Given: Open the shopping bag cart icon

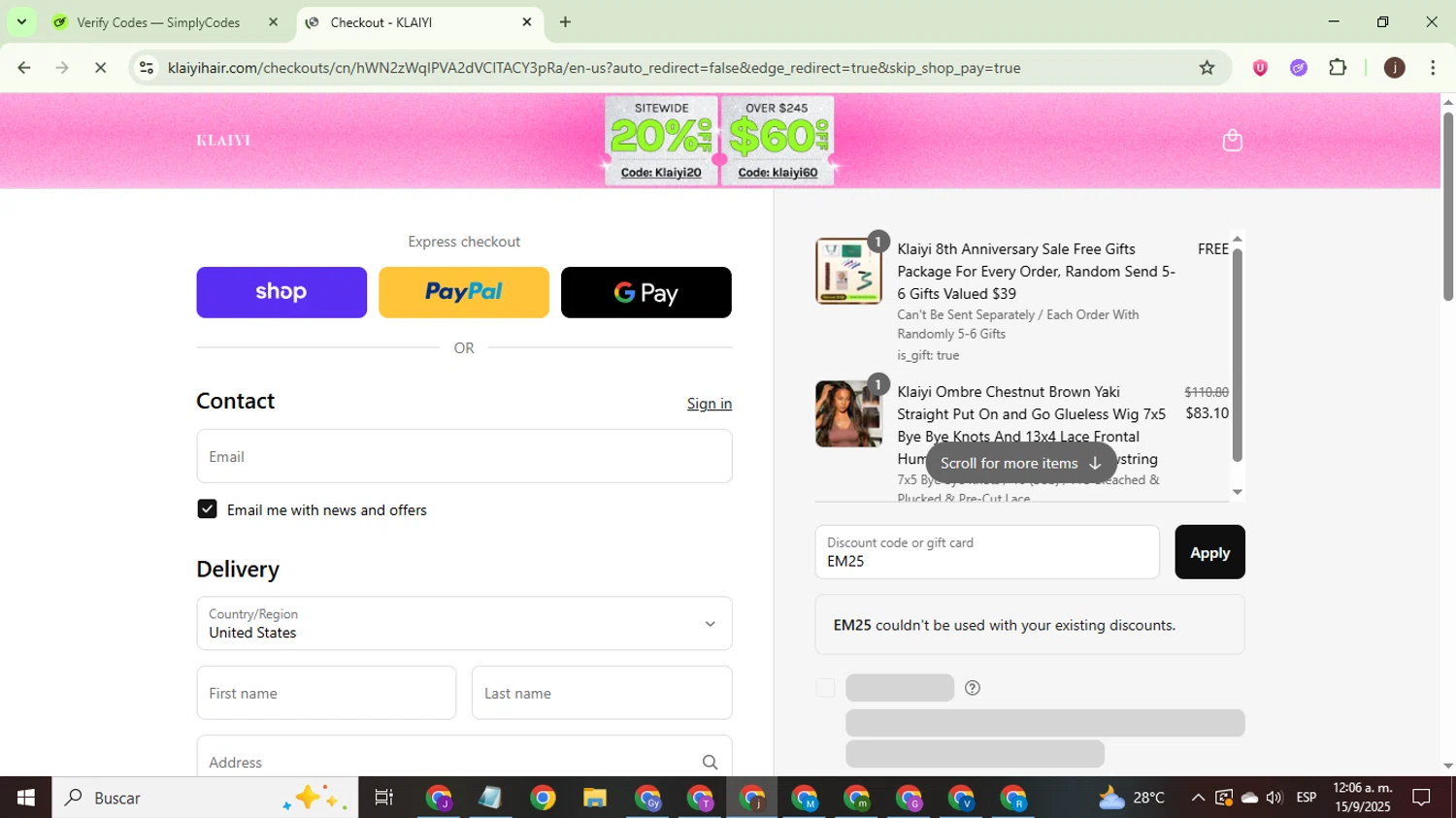Looking at the screenshot, I should coord(1232,141).
